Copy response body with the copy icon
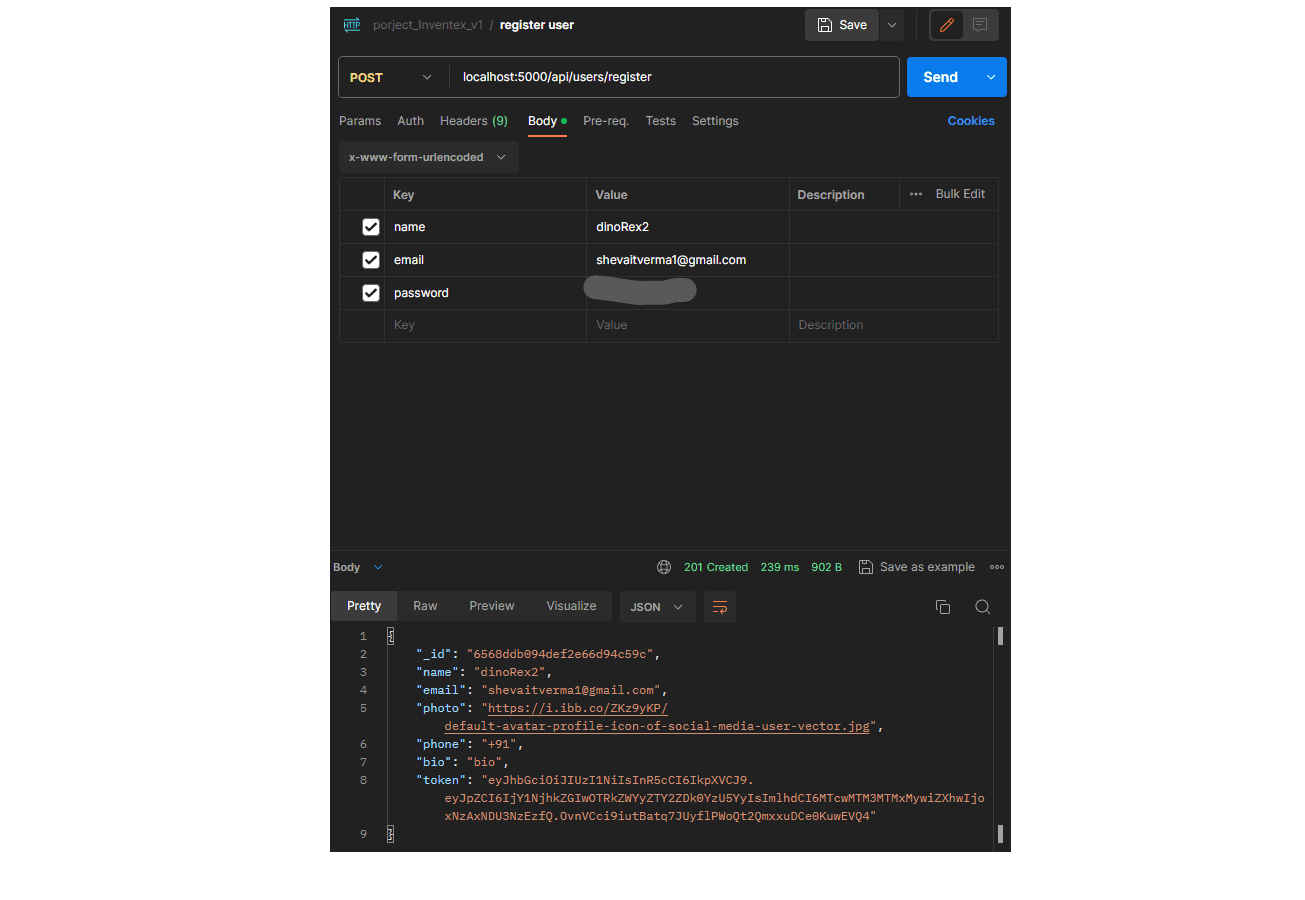Screen dimensions: 1305x900 [x=942, y=607]
